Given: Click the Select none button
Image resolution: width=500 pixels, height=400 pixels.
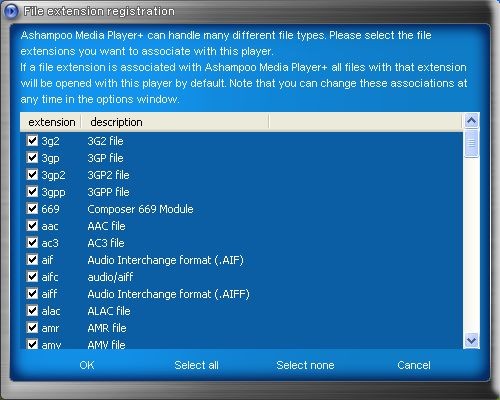Looking at the screenshot, I should [305, 365].
